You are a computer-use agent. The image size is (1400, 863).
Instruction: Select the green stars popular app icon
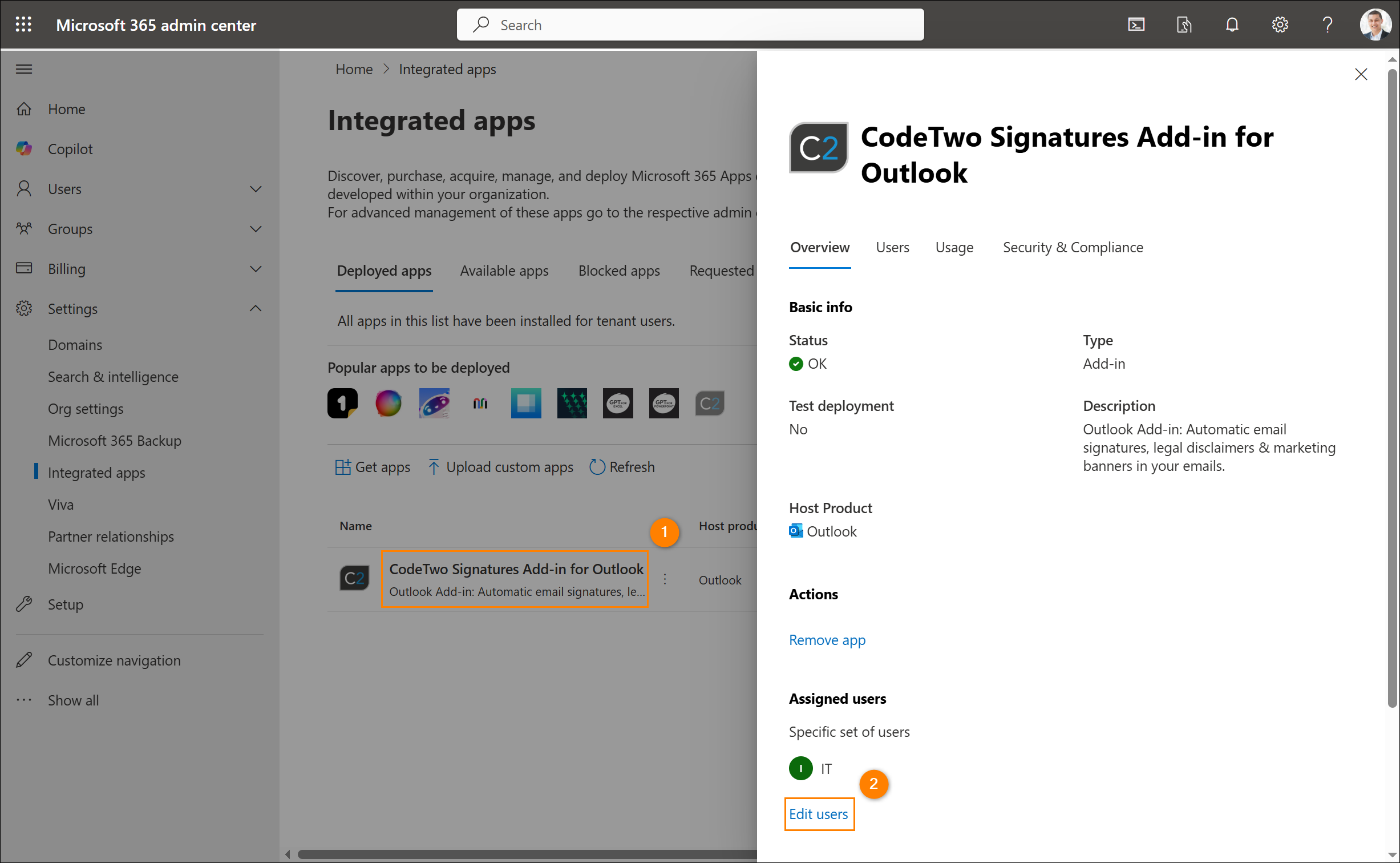pyautogui.click(x=572, y=404)
